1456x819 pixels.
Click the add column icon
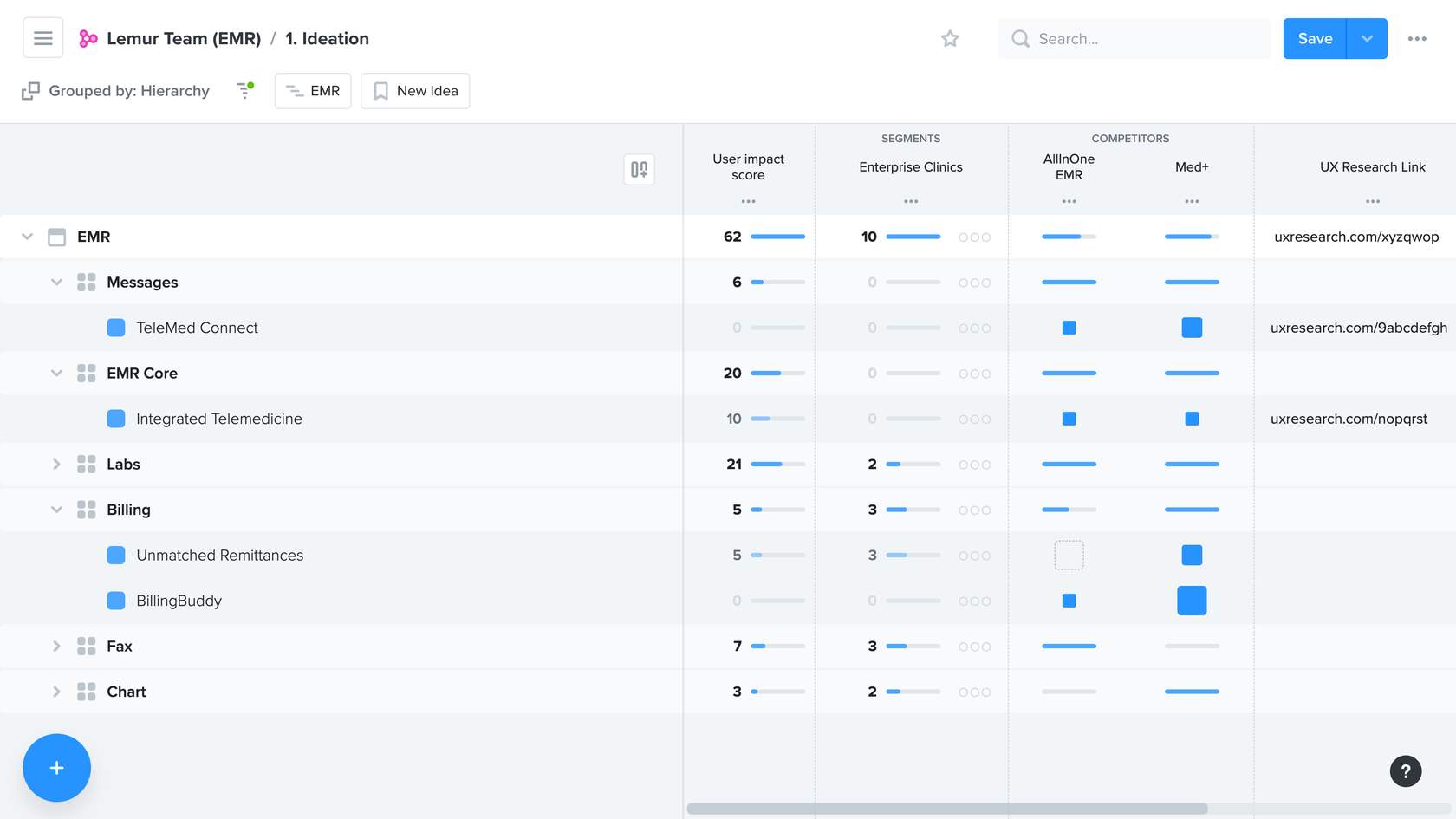tap(639, 169)
